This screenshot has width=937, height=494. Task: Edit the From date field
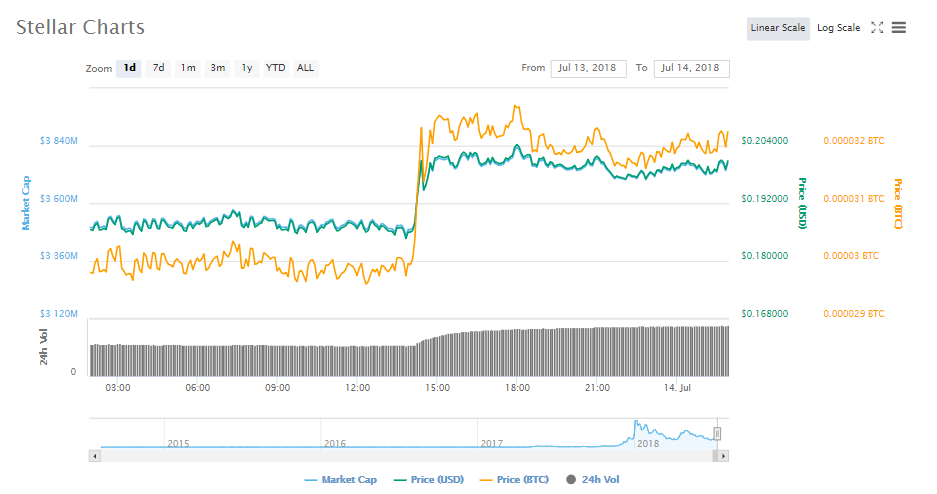tap(589, 68)
